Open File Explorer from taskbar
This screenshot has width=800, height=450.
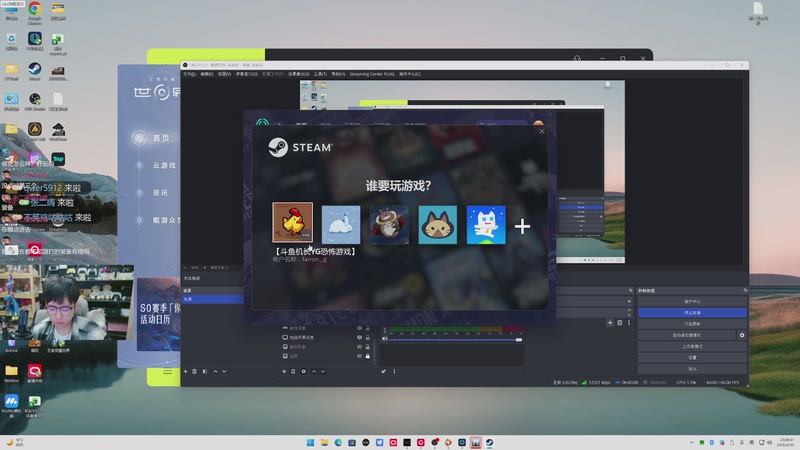coord(324,442)
